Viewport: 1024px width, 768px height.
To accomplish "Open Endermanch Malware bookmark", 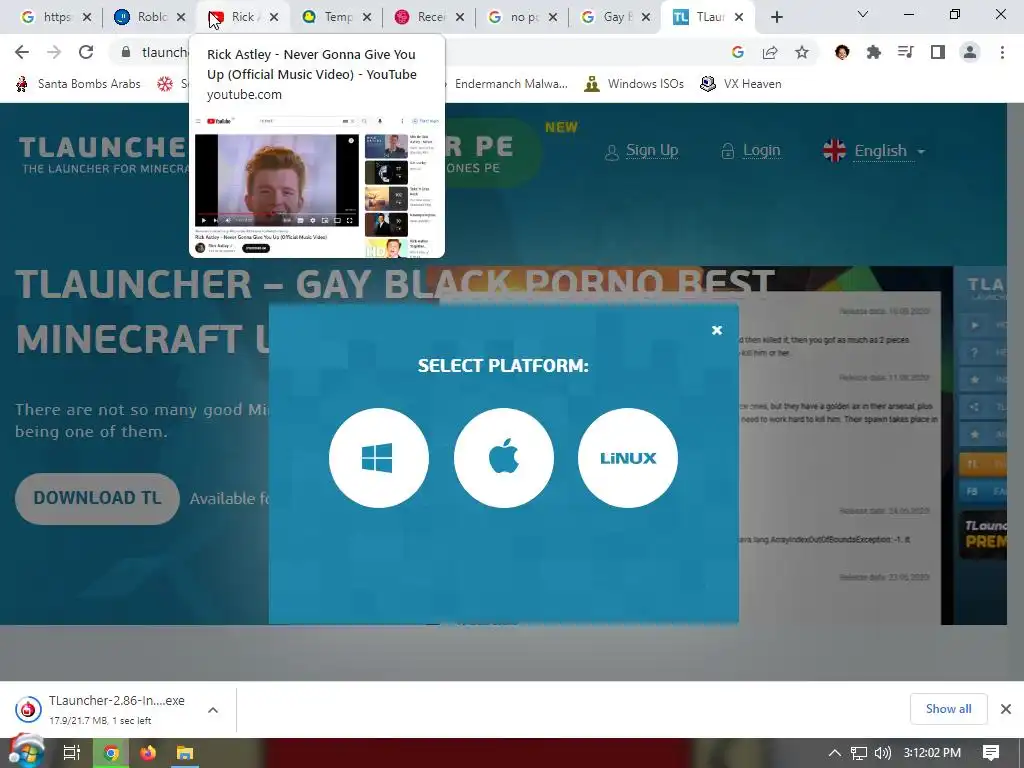I will click(x=511, y=84).
